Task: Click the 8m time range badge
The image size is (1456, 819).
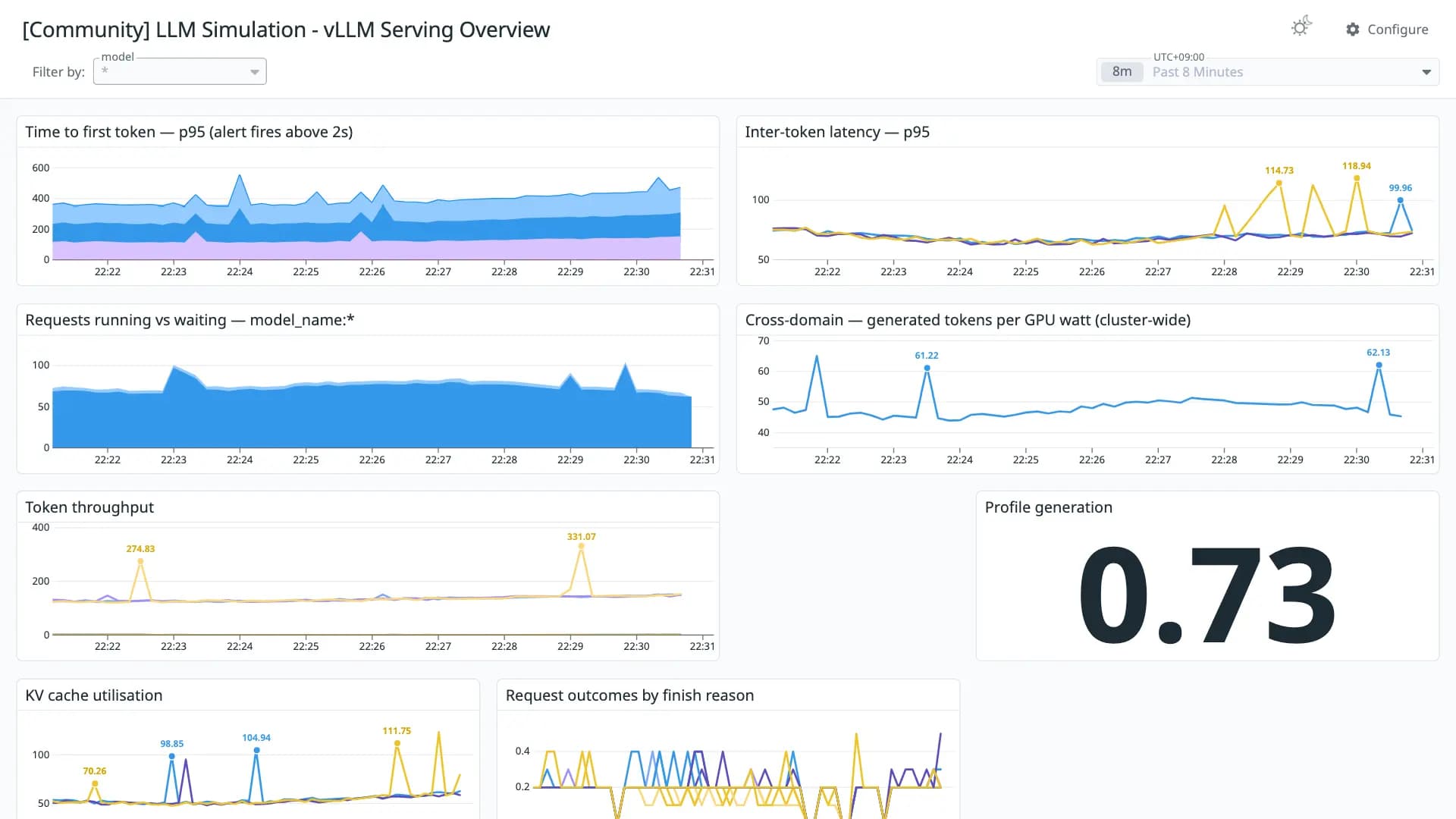Action: (x=1122, y=71)
